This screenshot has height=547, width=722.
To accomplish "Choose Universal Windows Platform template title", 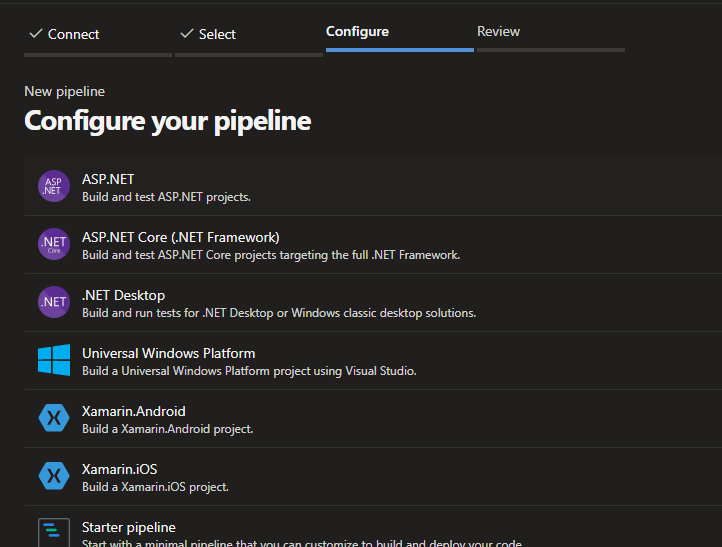I will (x=168, y=353).
